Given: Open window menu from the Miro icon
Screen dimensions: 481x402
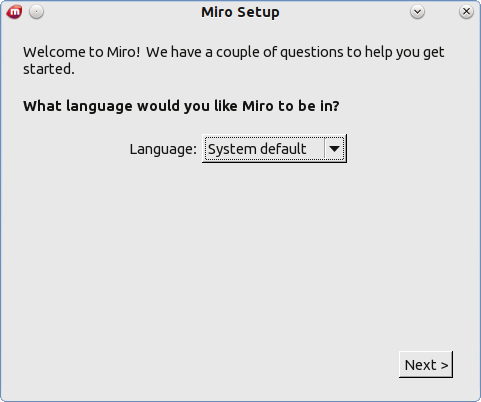Looking at the screenshot, I should pyautogui.click(x=14, y=12).
